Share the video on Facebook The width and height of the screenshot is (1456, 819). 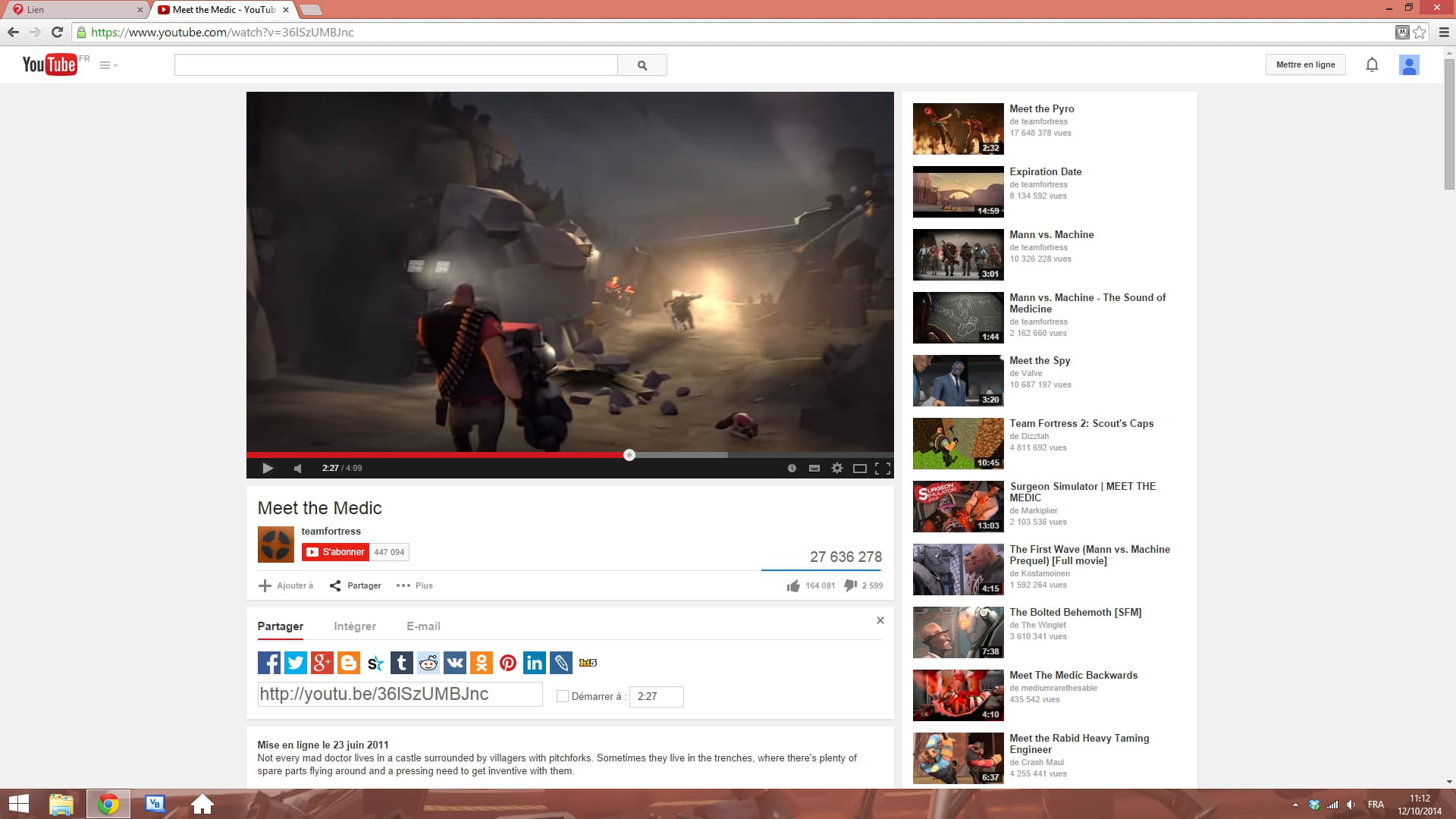[x=268, y=663]
